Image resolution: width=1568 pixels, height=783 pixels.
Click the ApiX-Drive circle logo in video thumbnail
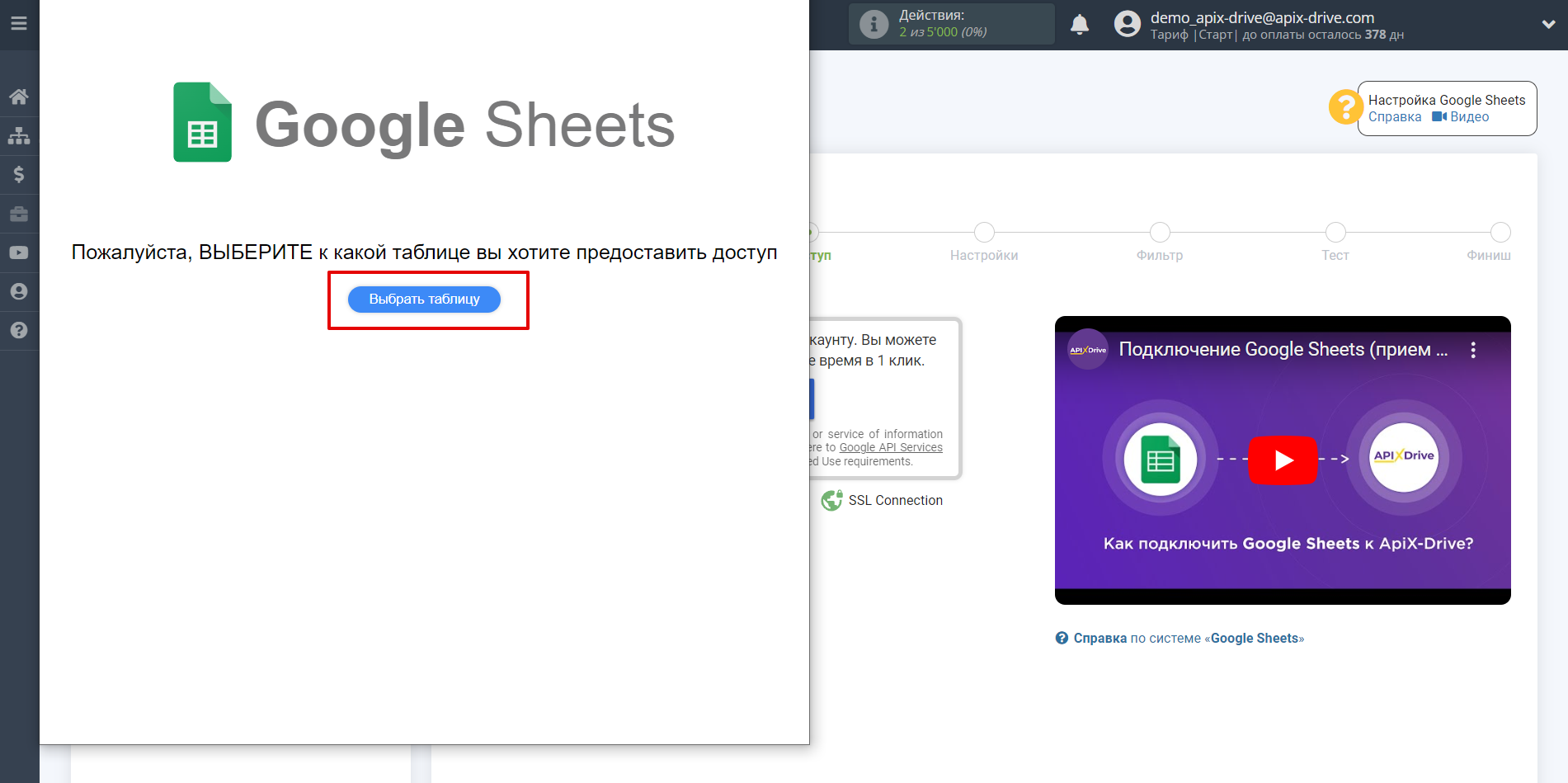point(1404,456)
